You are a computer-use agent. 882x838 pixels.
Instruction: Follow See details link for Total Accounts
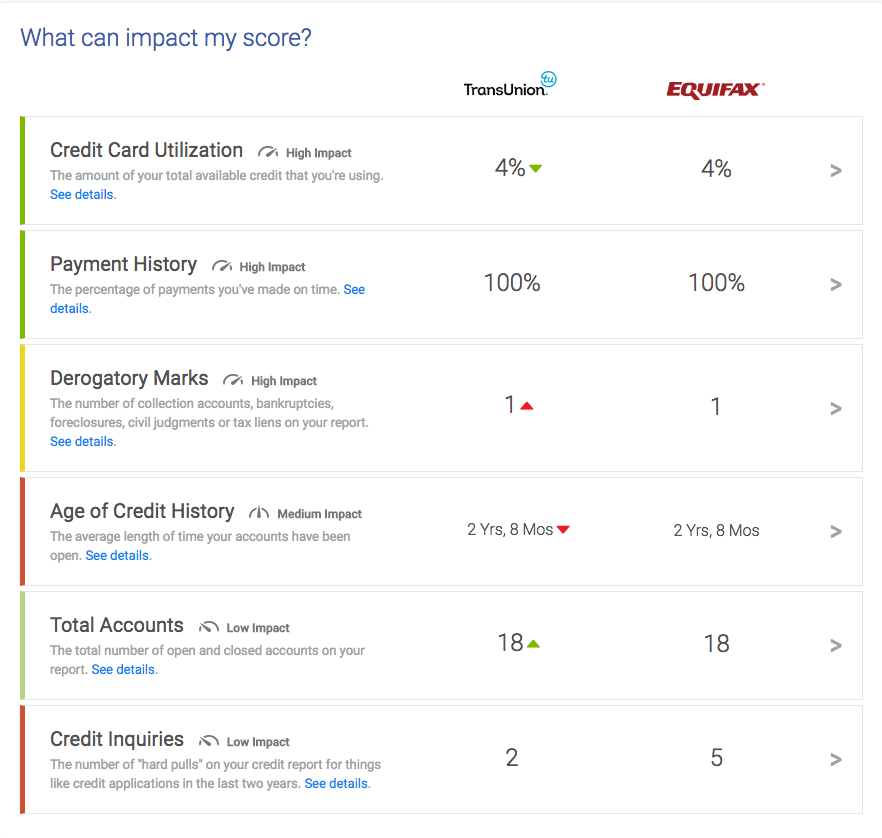pos(123,669)
